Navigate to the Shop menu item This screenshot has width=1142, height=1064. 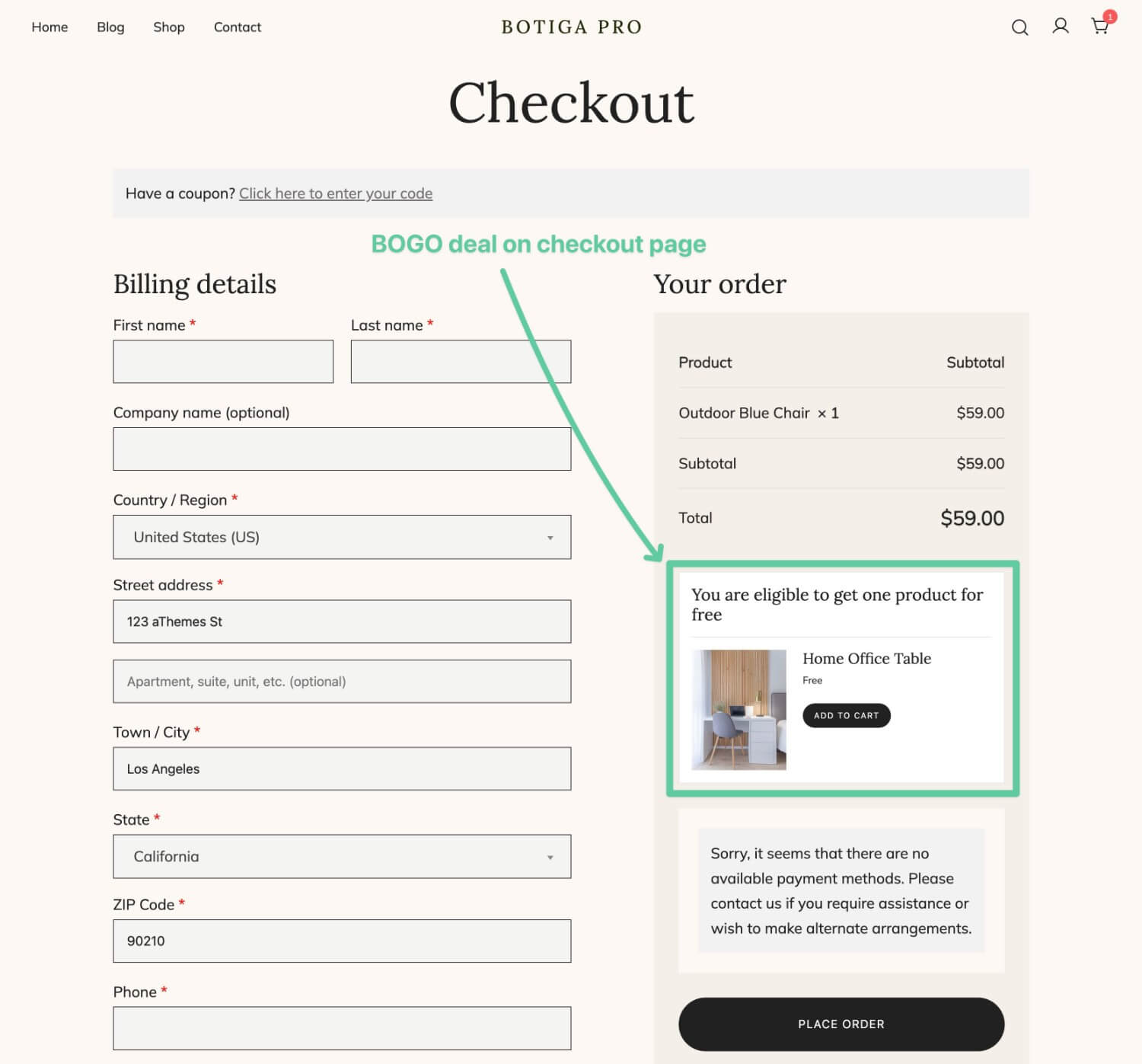[x=169, y=27]
